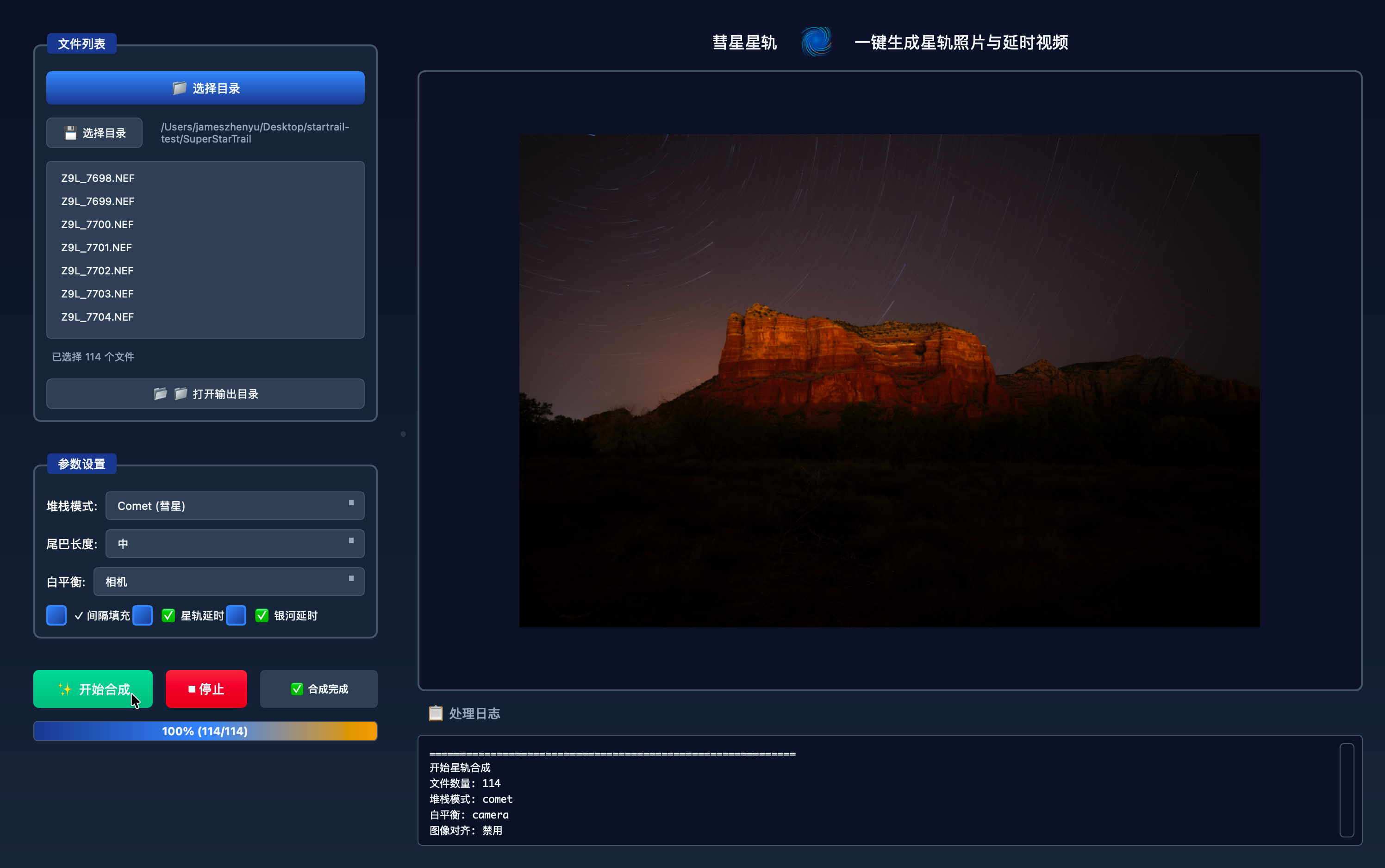Toggle the 银河延时 checkbox

236,615
